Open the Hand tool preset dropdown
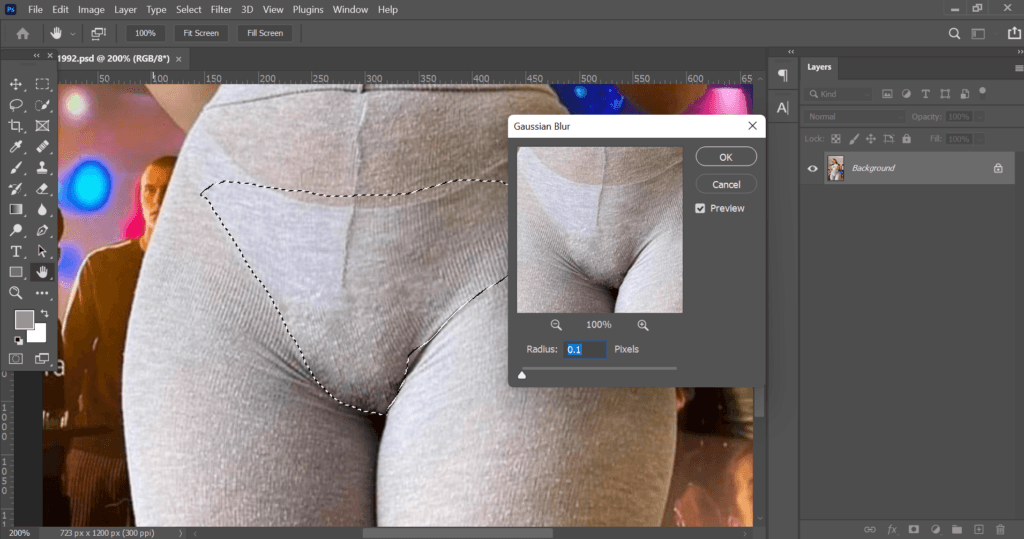 coord(72,33)
